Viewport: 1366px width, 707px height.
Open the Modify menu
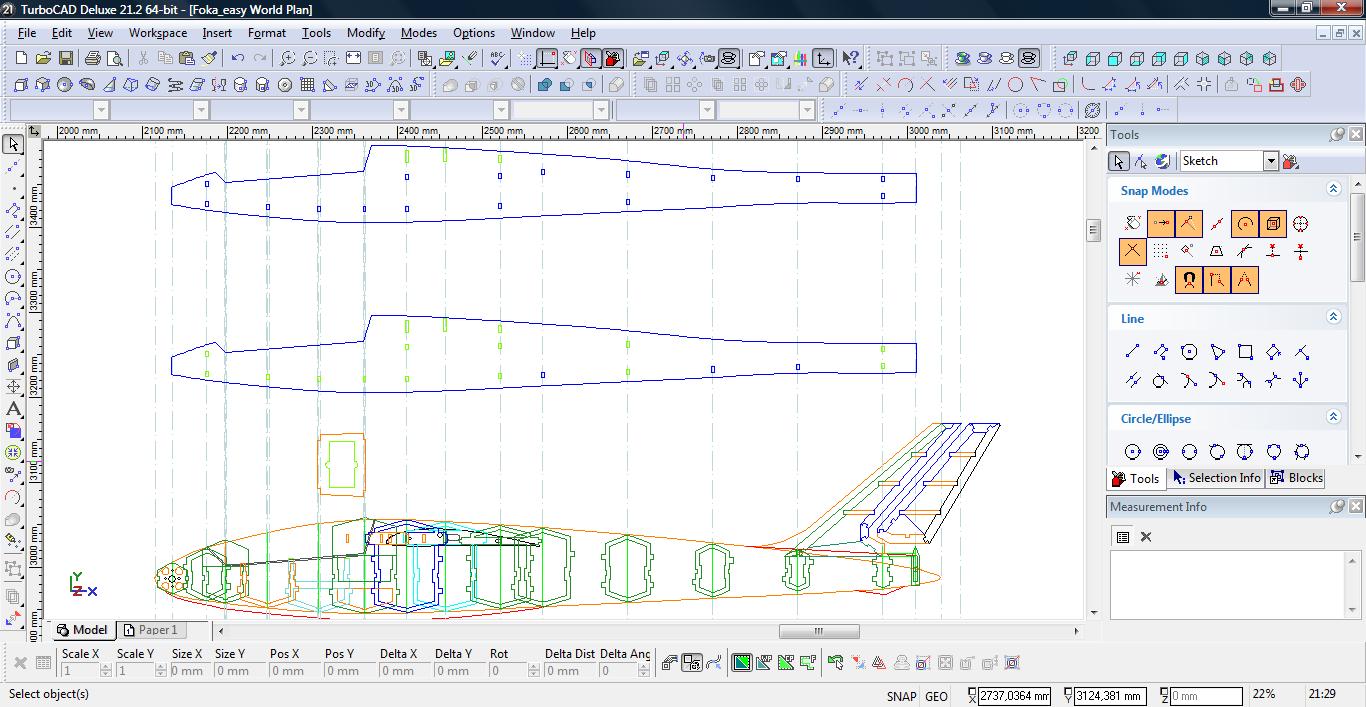[x=365, y=32]
